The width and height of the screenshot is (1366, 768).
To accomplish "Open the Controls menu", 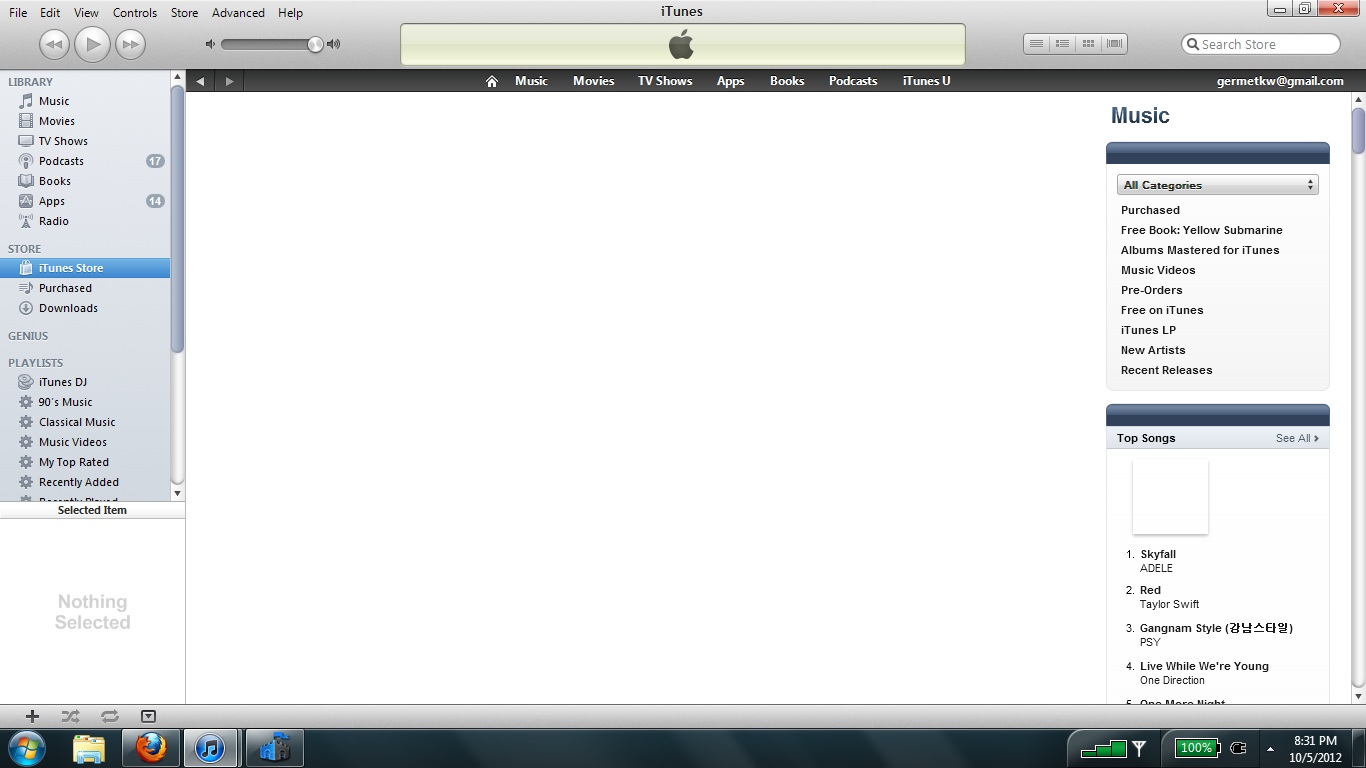I will pos(135,13).
